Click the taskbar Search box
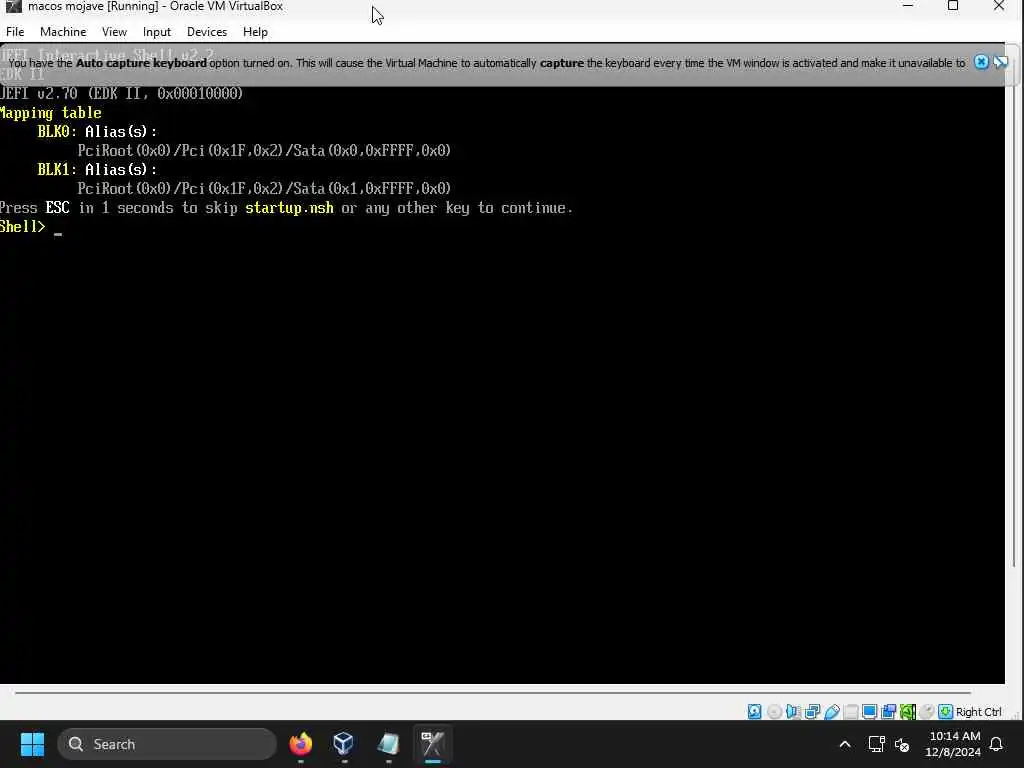 [x=167, y=744]
